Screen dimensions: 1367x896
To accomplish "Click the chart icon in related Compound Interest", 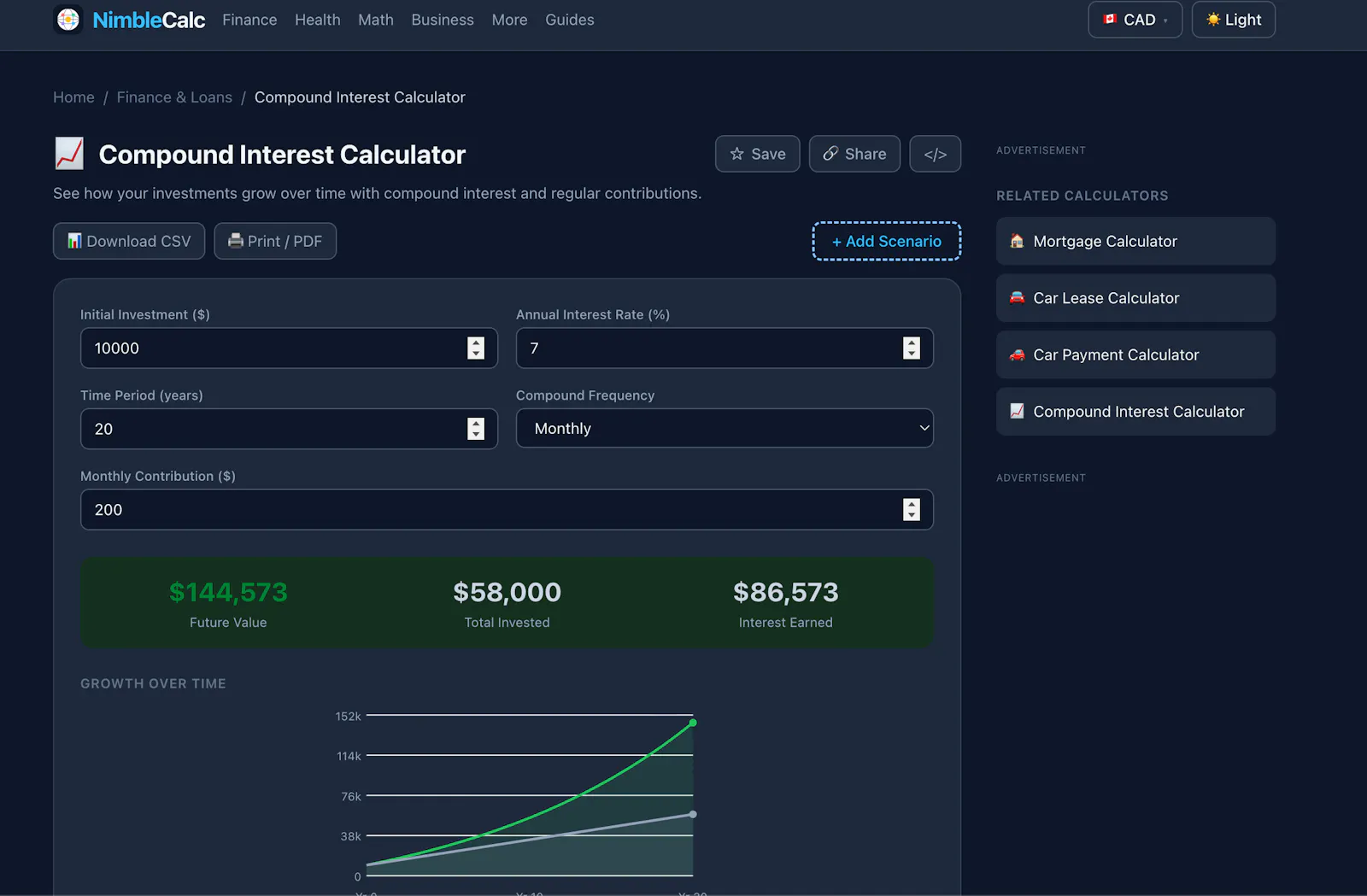I will (x=1017, y=411).
